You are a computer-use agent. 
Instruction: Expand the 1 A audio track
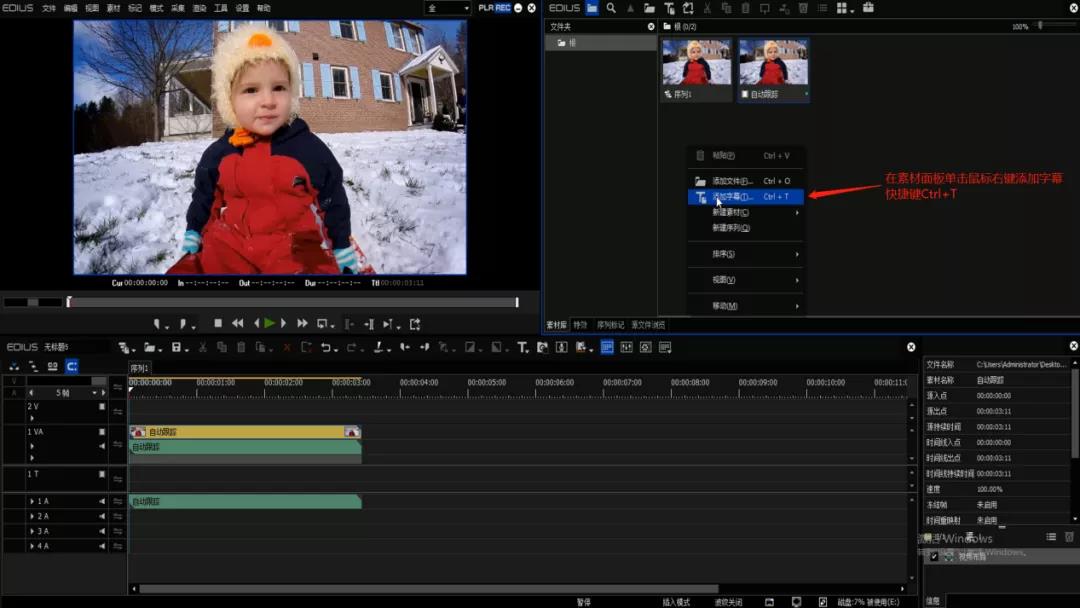(32, 501)
